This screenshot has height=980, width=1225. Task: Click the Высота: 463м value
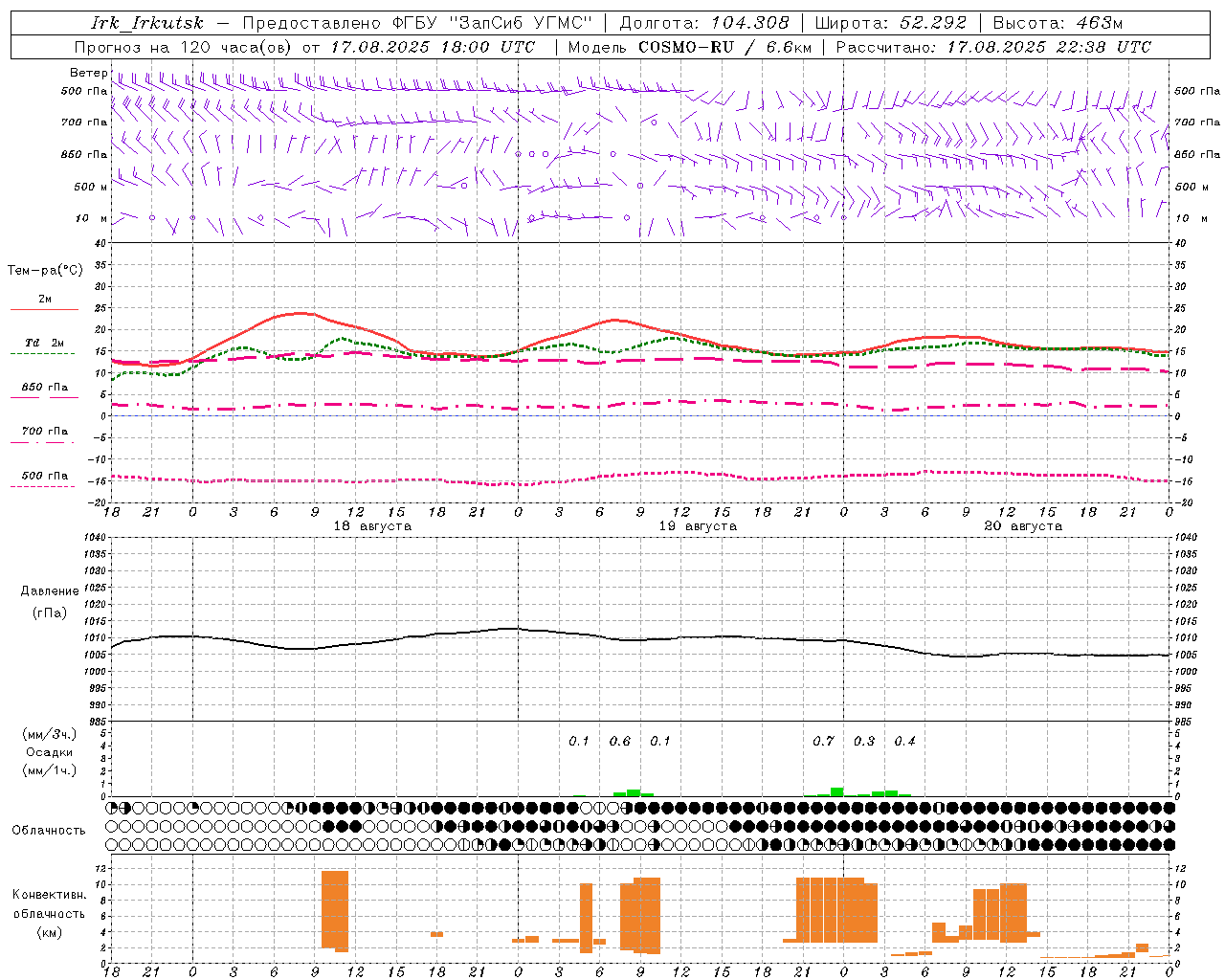(x=1058, y=23)
